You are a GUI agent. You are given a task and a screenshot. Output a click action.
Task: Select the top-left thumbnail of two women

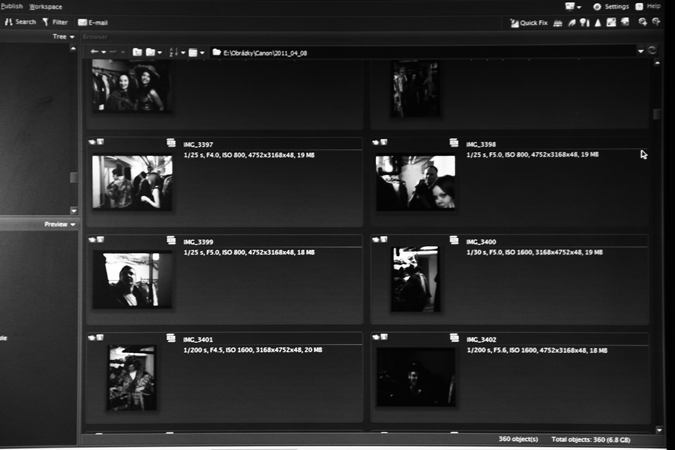[131, 86]
